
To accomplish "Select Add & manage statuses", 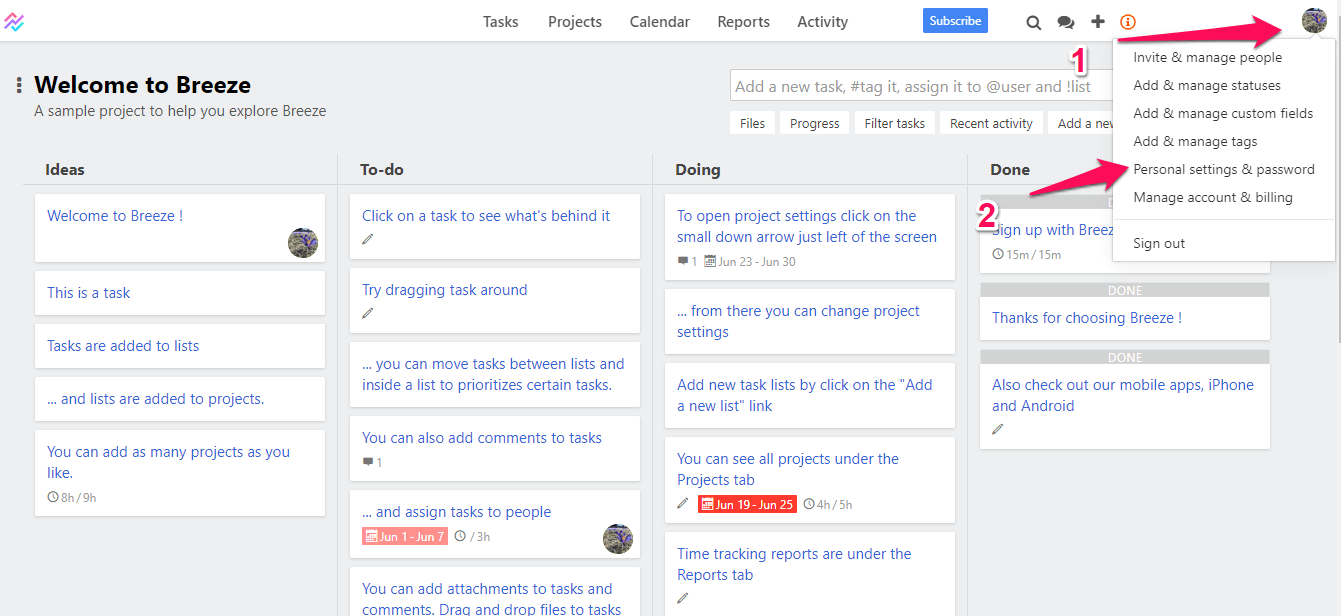I will [1207, 85].
